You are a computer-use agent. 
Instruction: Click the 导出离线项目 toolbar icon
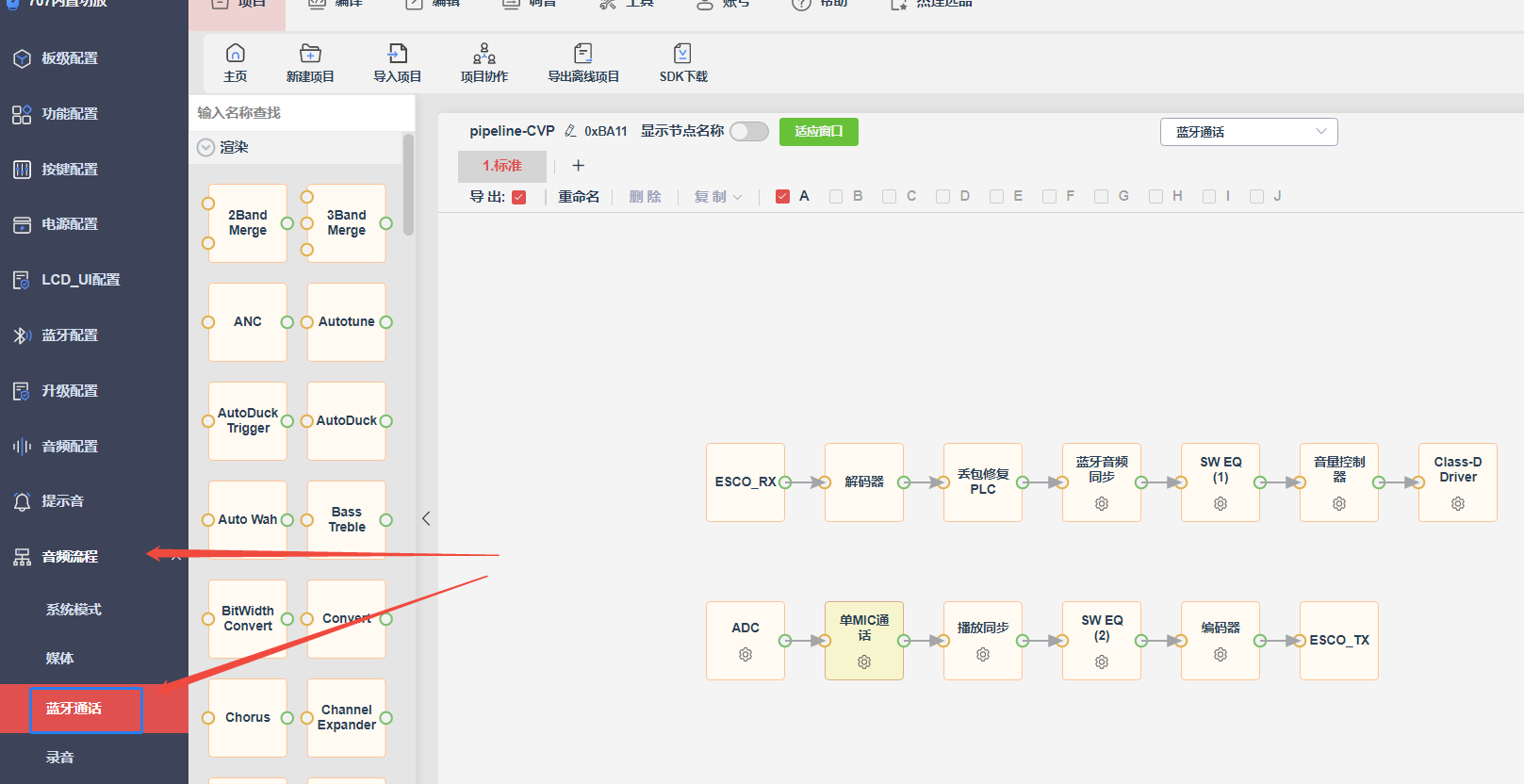click(x=583, y=53)
